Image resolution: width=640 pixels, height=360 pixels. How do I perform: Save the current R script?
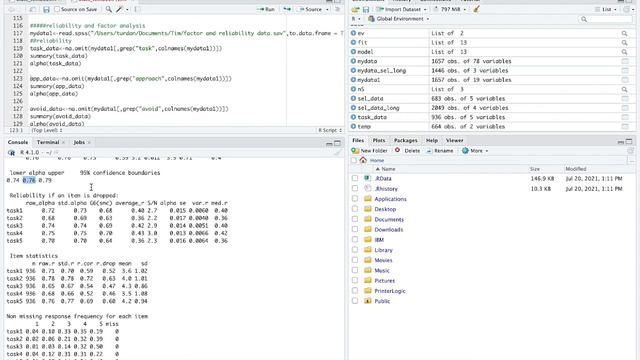(46, 9)
